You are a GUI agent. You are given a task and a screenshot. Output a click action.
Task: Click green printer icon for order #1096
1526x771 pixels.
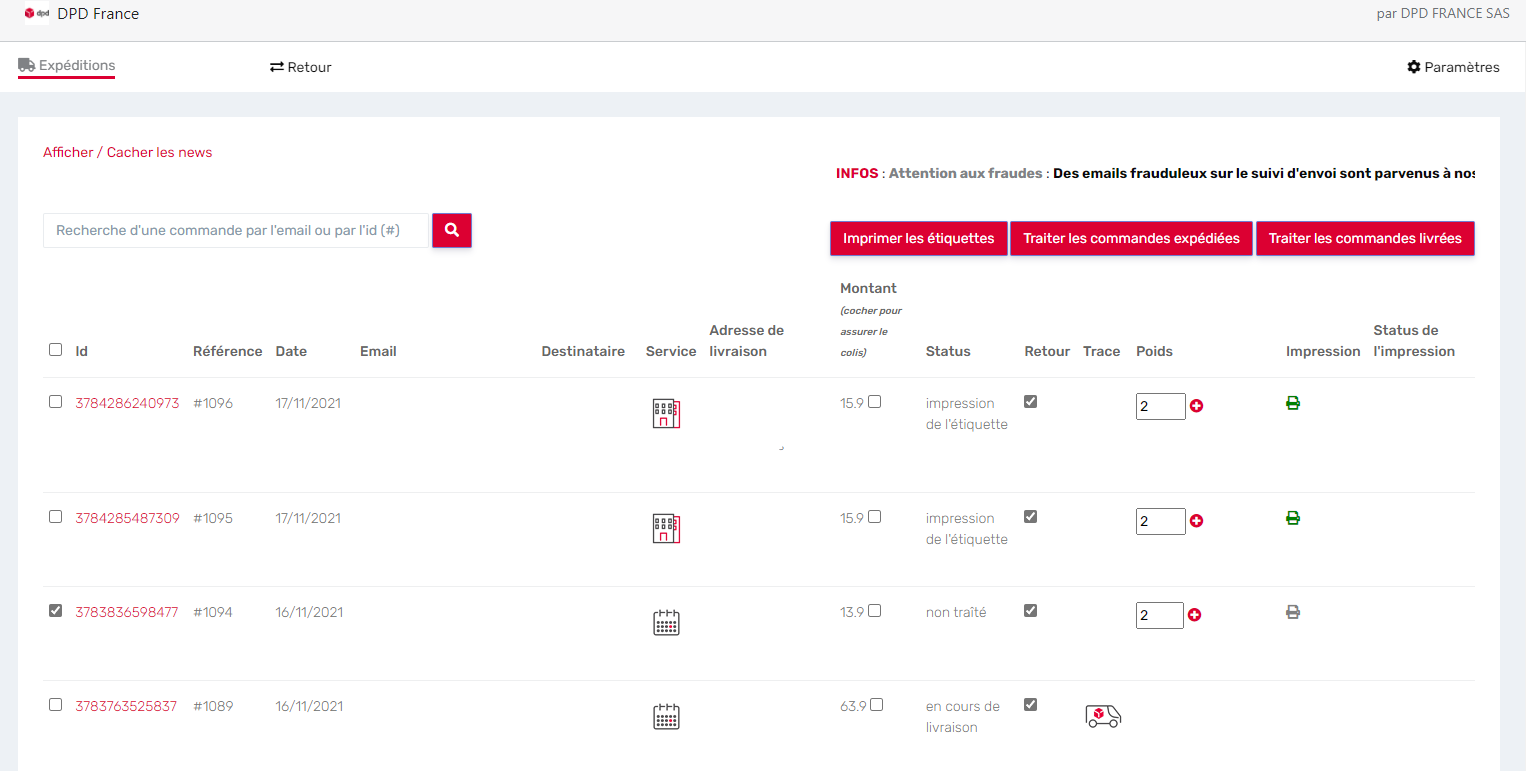click(1293, 403)
